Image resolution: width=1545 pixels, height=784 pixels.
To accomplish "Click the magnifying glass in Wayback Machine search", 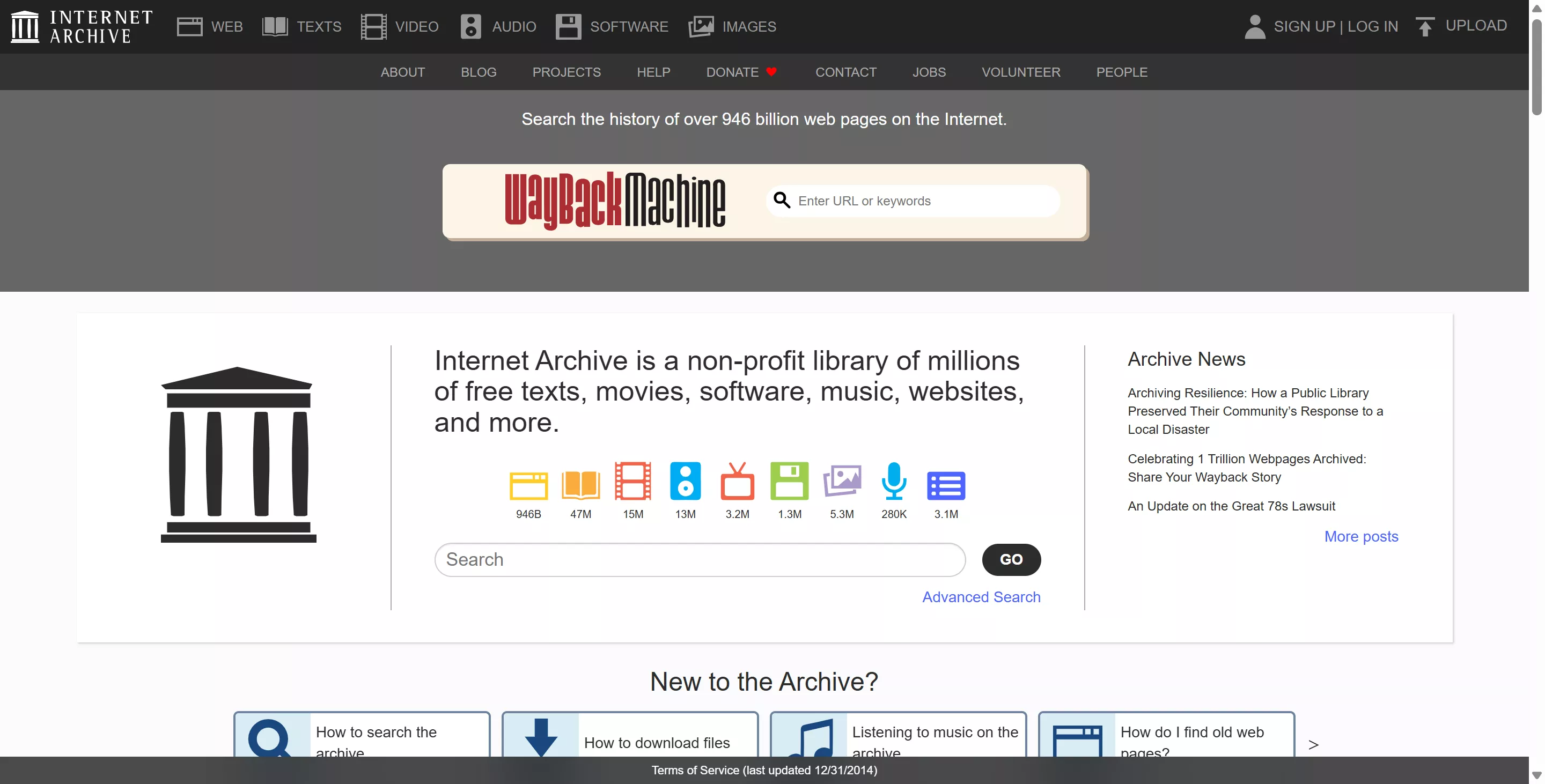I will point(782,200).
